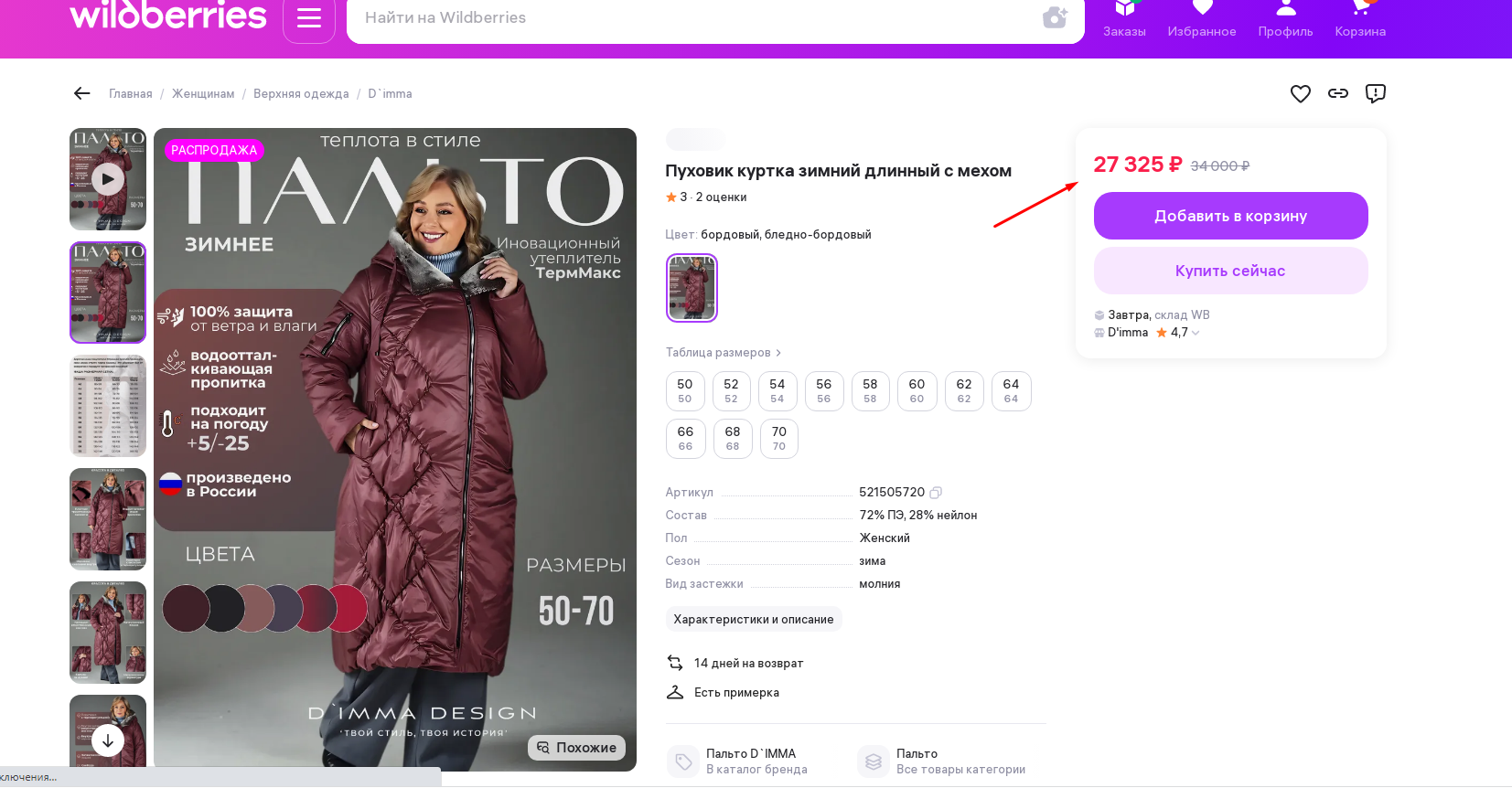Copy product link with chain icon
The width and height of the screenshot is (1512, 788).
[x=1338, y=93]
